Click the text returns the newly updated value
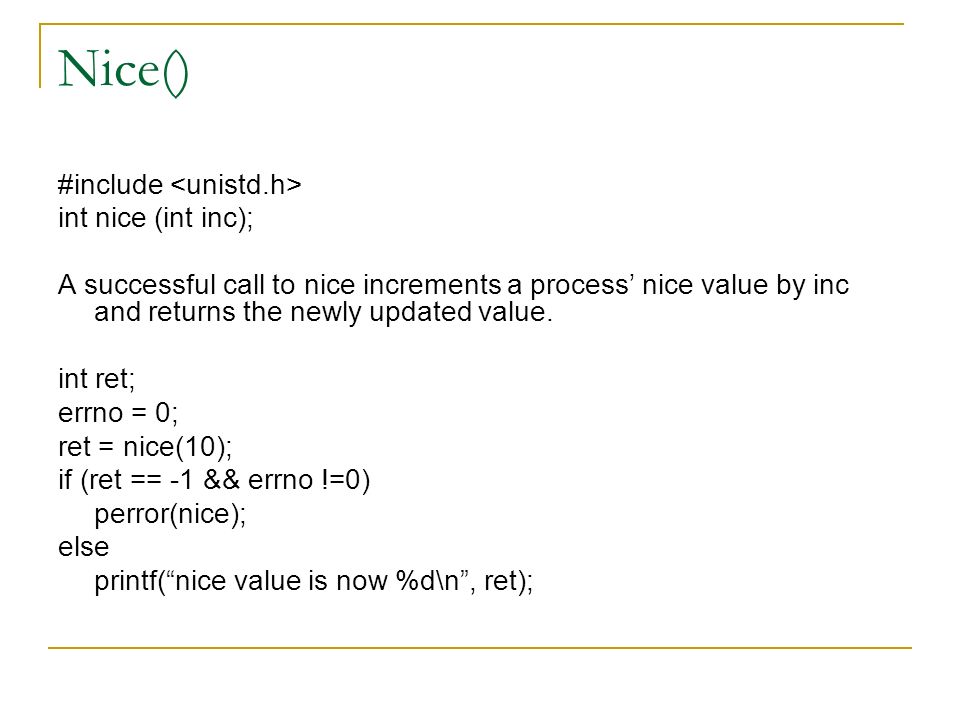Viewport: 960px width, 720px height. [x=351, y=312]
